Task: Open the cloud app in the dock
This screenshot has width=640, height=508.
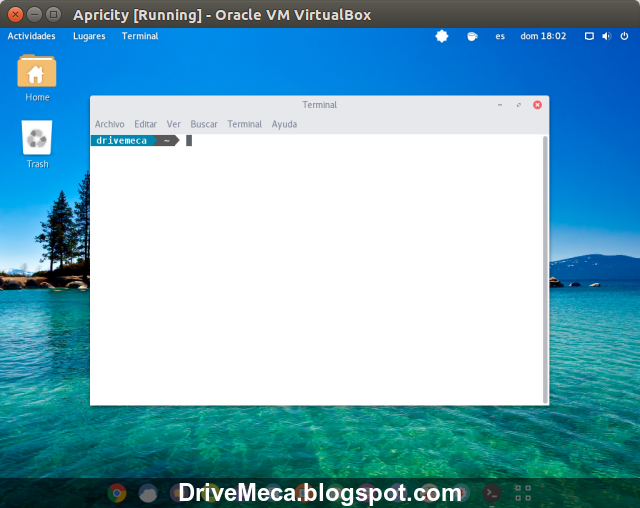Action: point(148,493)
